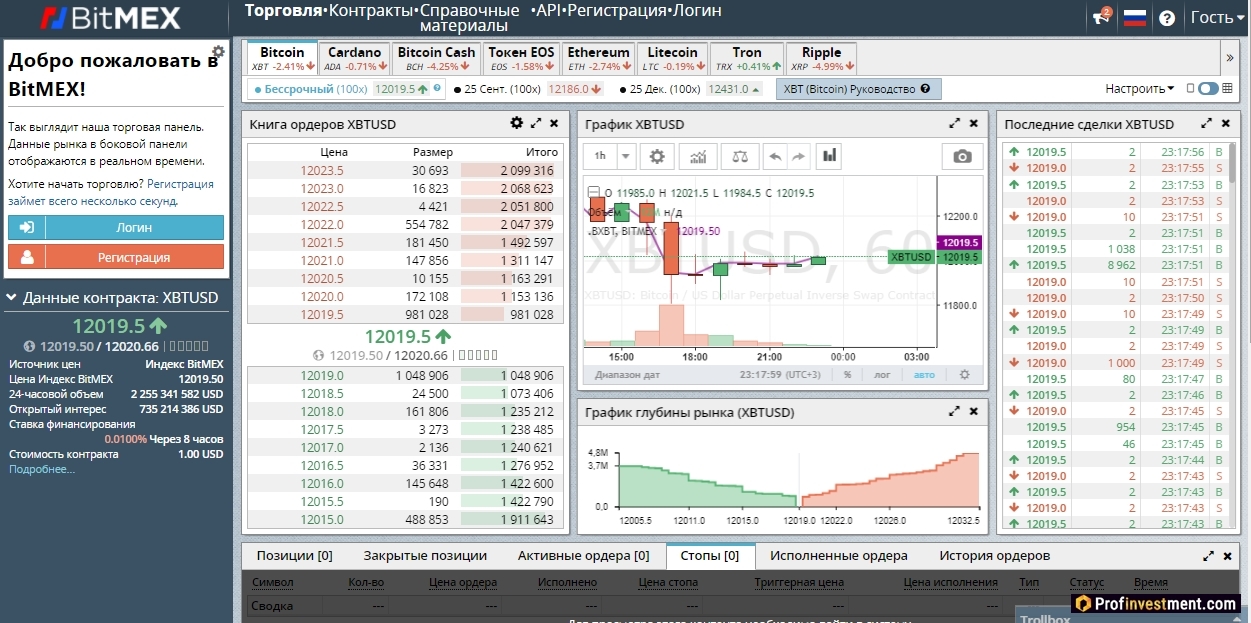Viewport: 1251px width, 623px height.
Task: Click ask price 12023.5 in order book
Action: coord(322,171)
